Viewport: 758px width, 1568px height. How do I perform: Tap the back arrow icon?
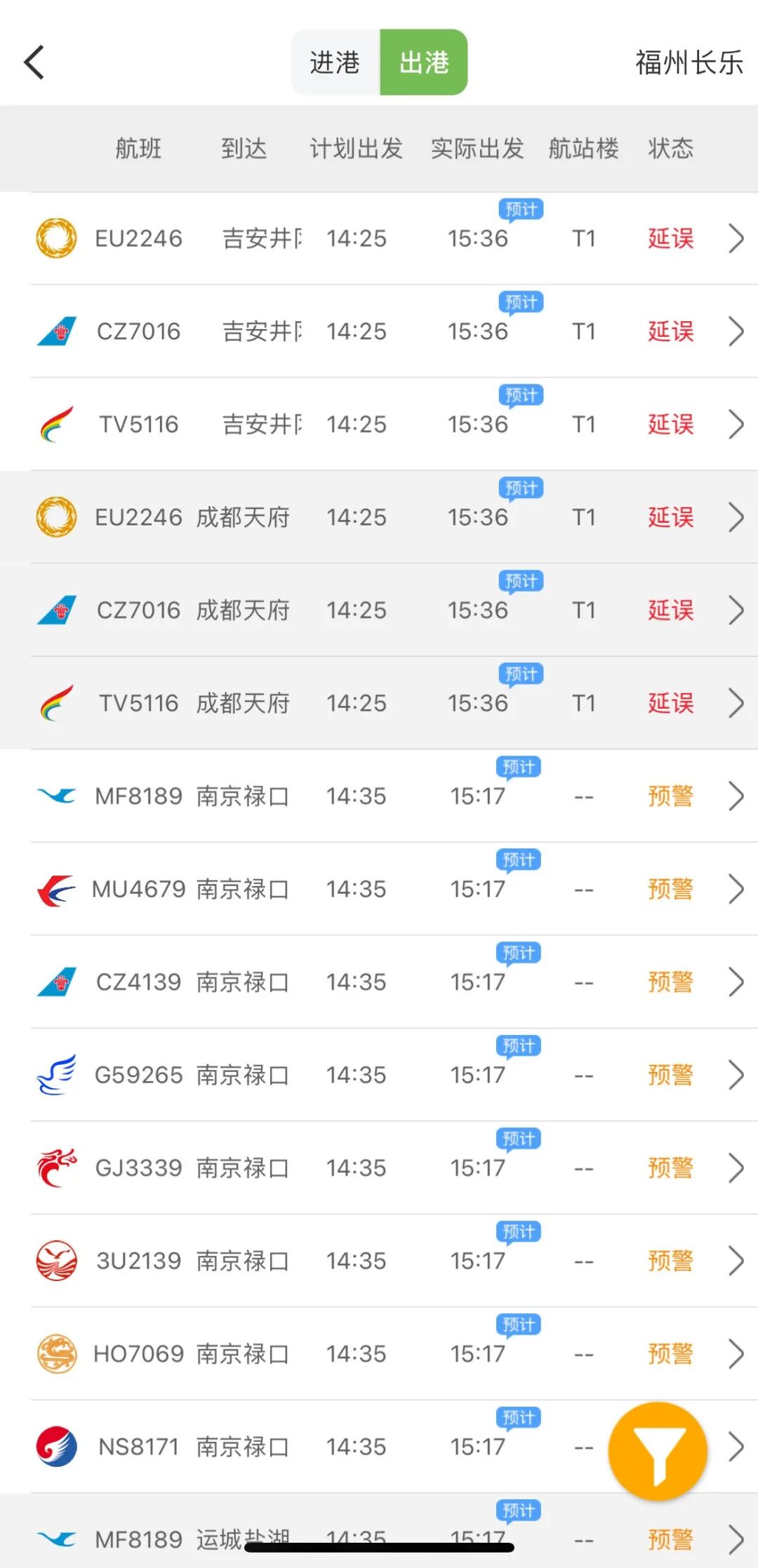coord(34,62)
